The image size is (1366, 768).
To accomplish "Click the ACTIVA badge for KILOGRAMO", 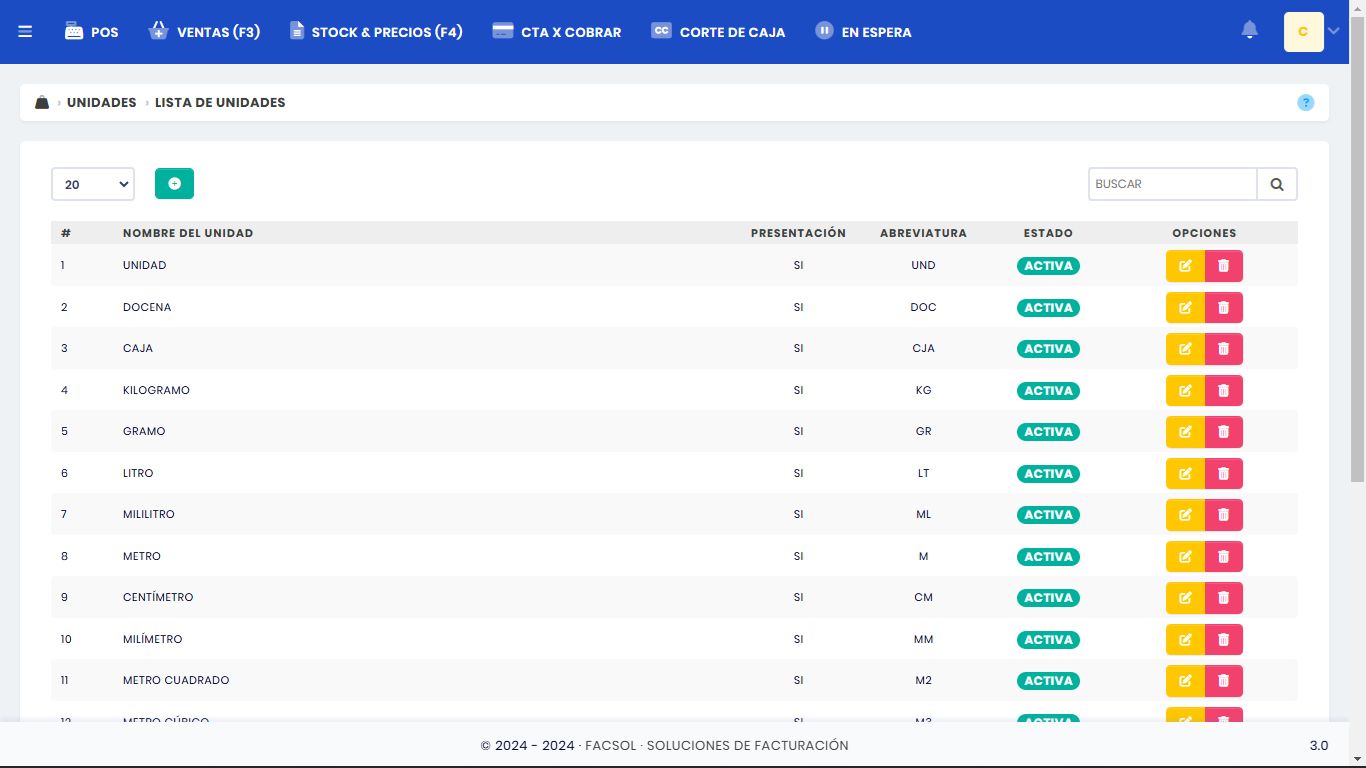I will (1048, 391).
